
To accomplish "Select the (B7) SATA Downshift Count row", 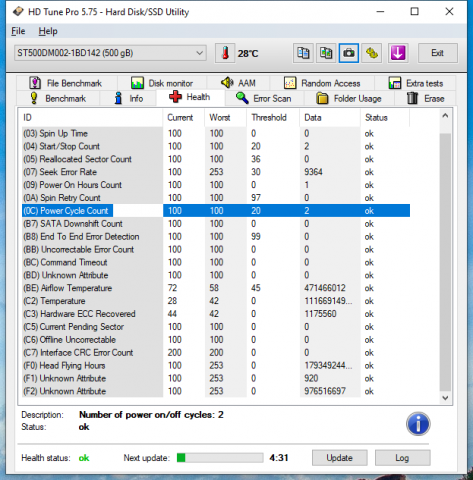I will click(x=216, y=224).
